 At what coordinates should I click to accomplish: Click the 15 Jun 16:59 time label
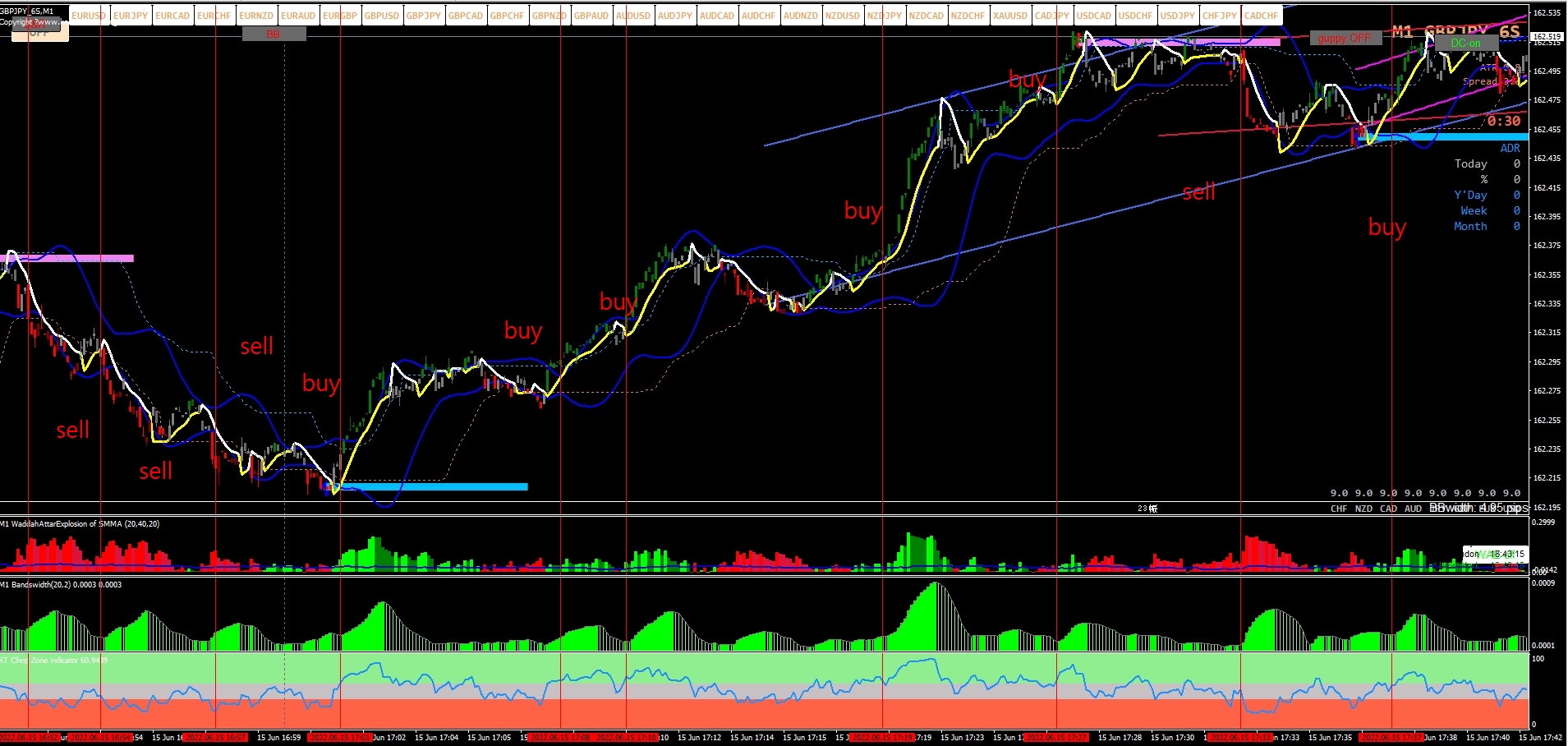coord(278,738)
